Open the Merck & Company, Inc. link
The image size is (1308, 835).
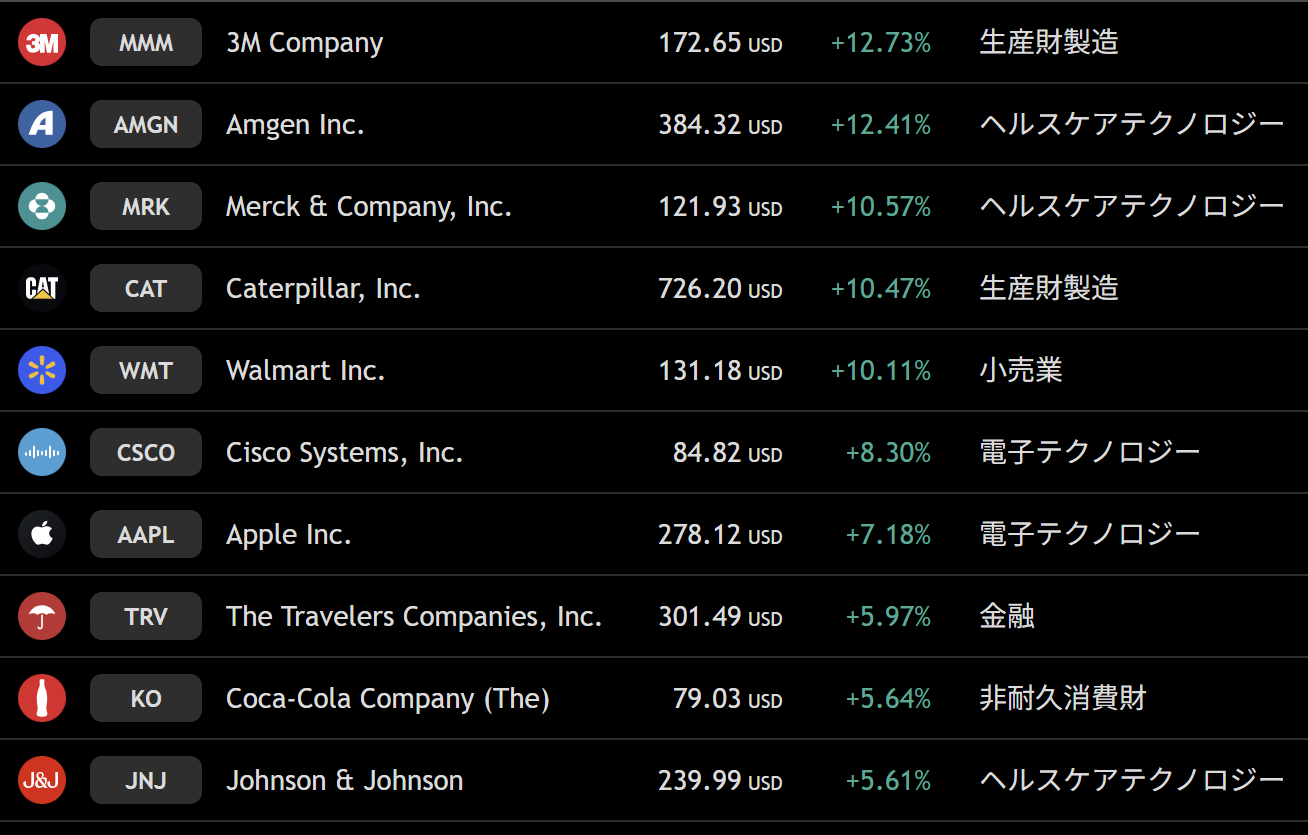pos(368,207)
